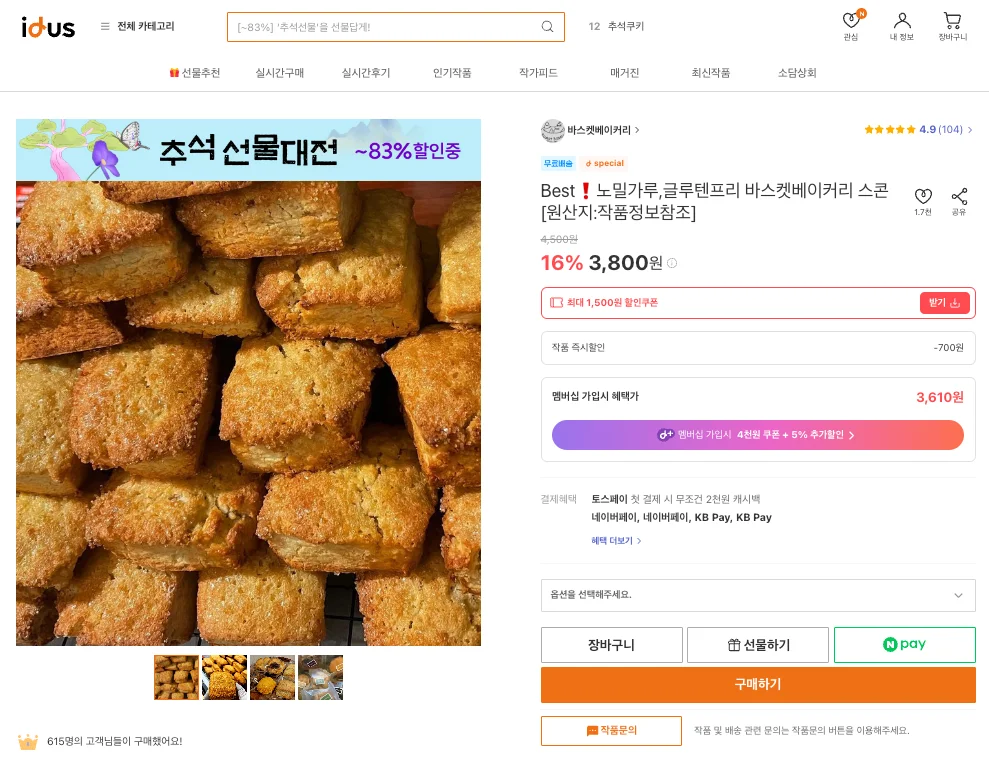Click the 선물하기 gift button
This screenshot has height=762, width=989.
(x=758, y=645)
